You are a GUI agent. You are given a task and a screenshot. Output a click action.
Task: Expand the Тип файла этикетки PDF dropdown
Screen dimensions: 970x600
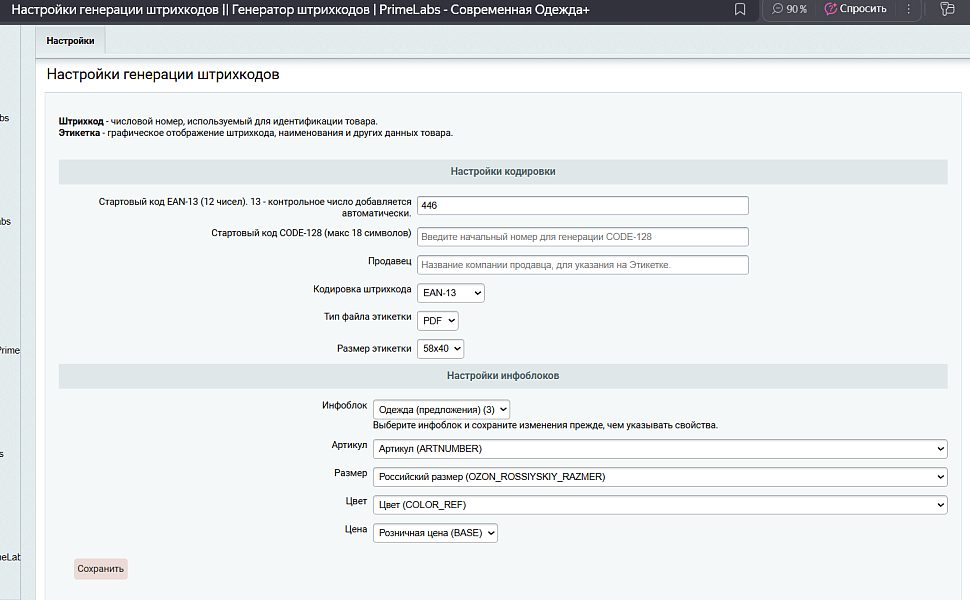click(x=437, y=321)
